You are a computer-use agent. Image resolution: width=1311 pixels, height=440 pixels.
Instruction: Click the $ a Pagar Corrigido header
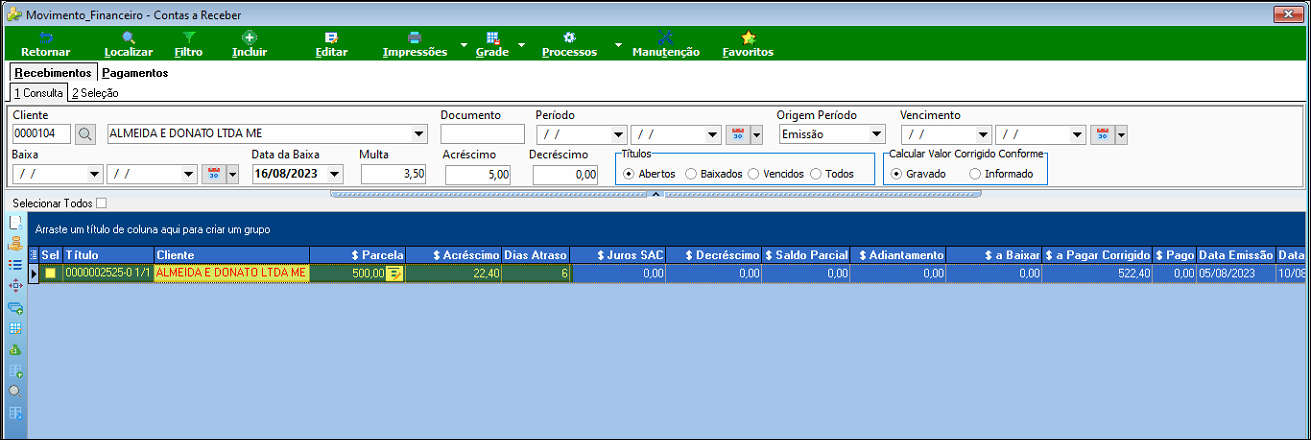point(1097,255)
